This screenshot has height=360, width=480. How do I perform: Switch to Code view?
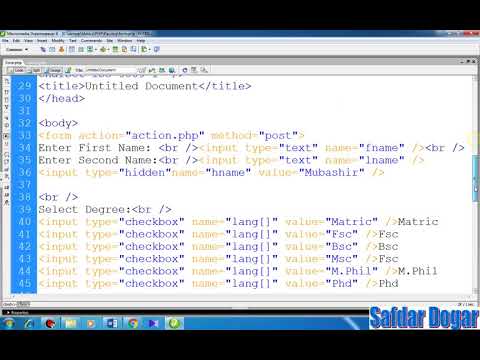16,70
